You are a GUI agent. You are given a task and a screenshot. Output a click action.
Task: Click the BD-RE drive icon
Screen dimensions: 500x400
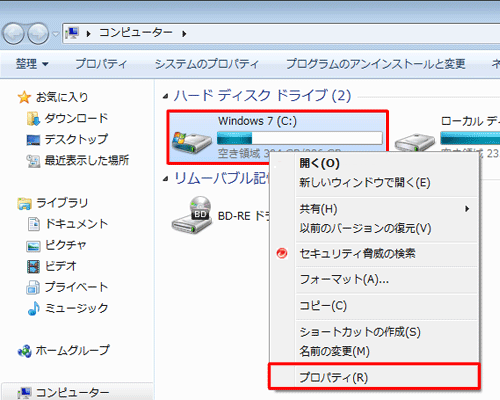click(192, 215)
